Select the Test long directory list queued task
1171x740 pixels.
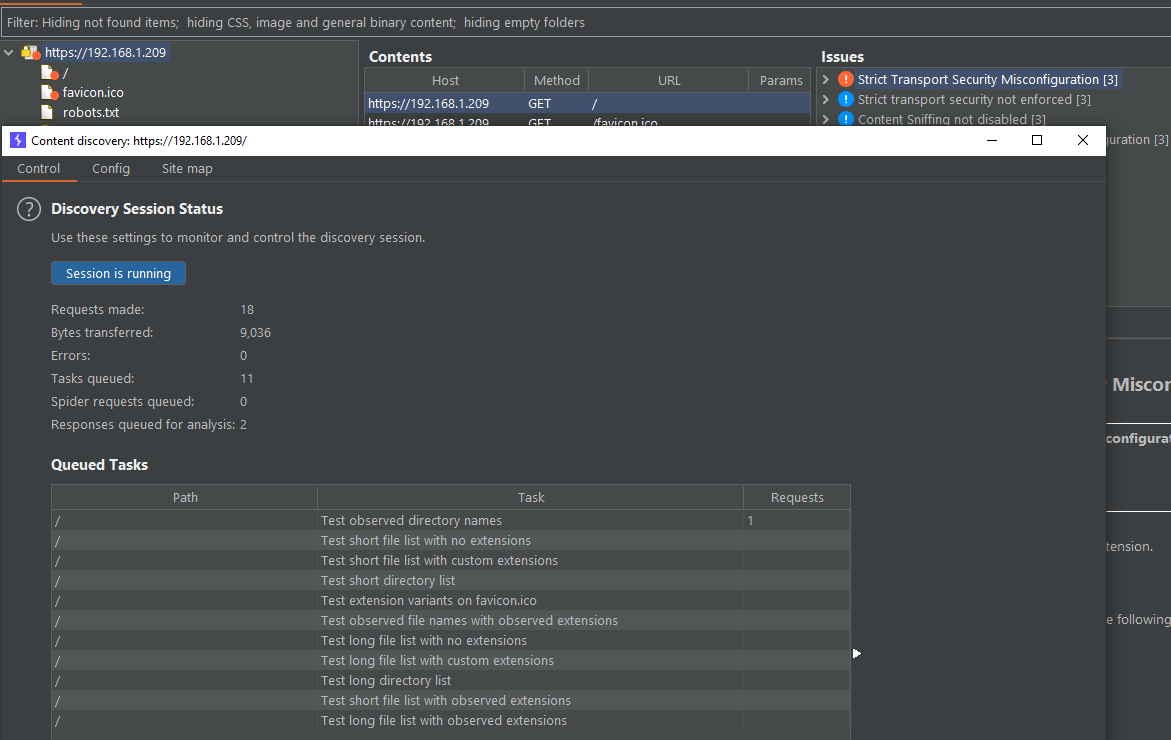tap(385, 680)
